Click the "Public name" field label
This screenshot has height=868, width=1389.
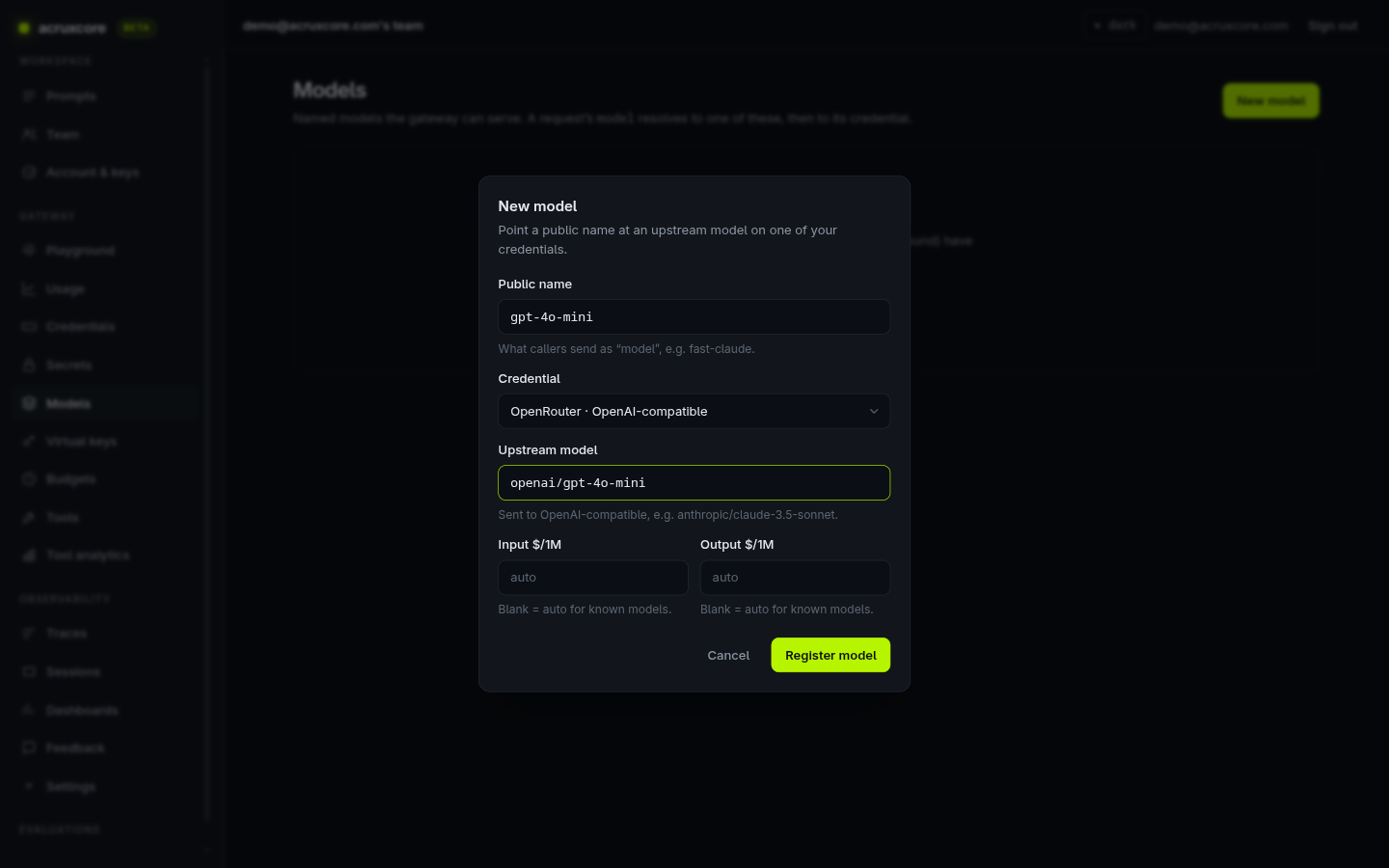(x=534, y=284)
